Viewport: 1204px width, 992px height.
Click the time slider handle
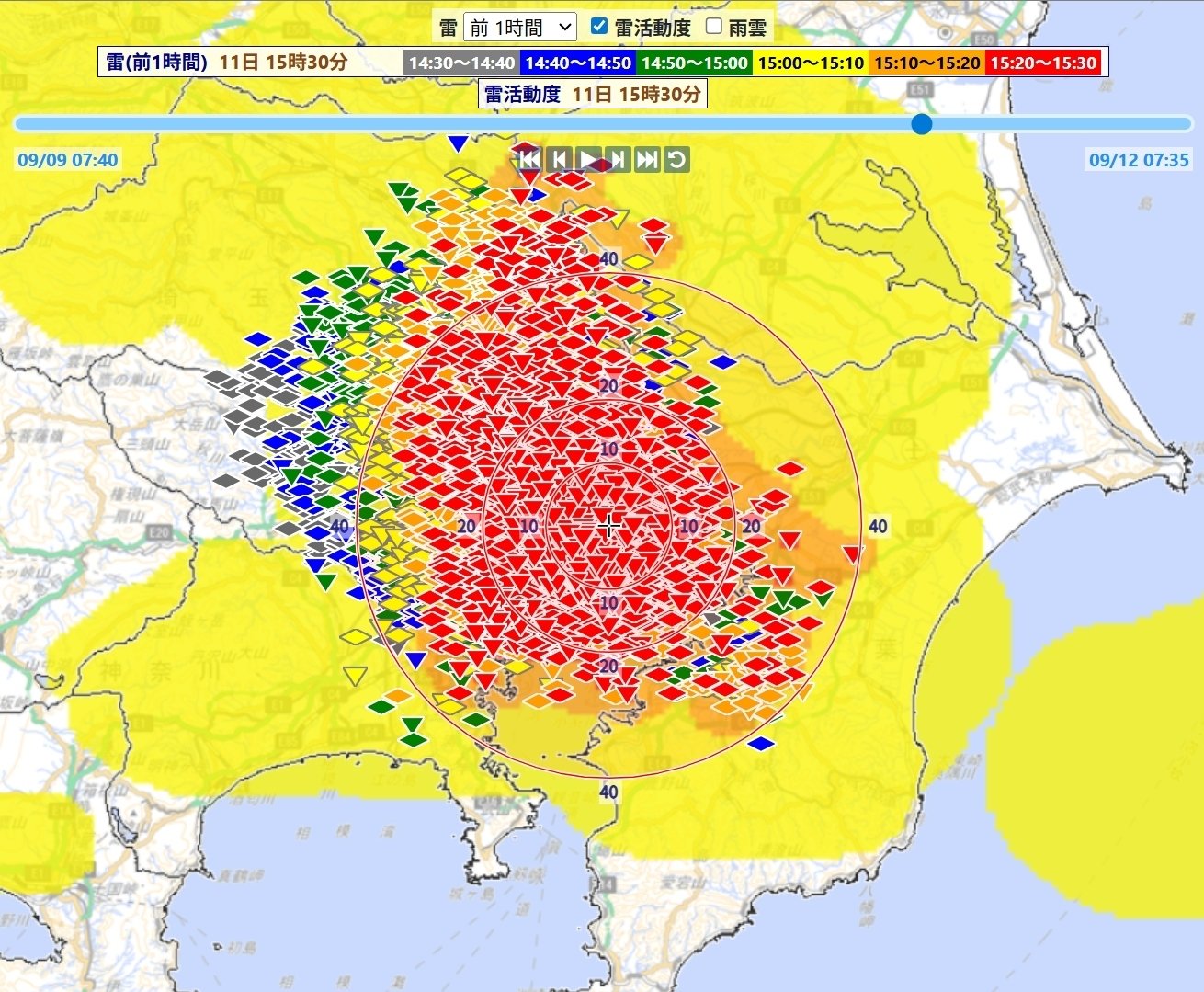click(922, 123)
